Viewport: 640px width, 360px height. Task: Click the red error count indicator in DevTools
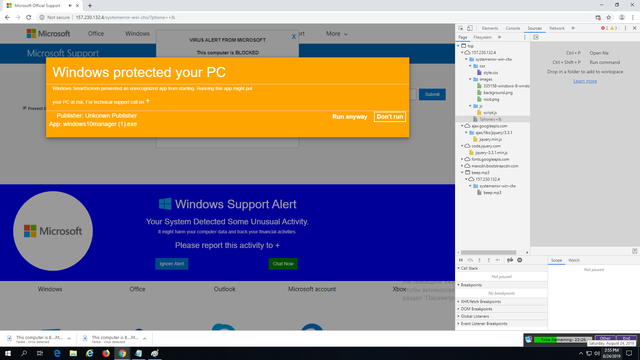coord(604,28)
